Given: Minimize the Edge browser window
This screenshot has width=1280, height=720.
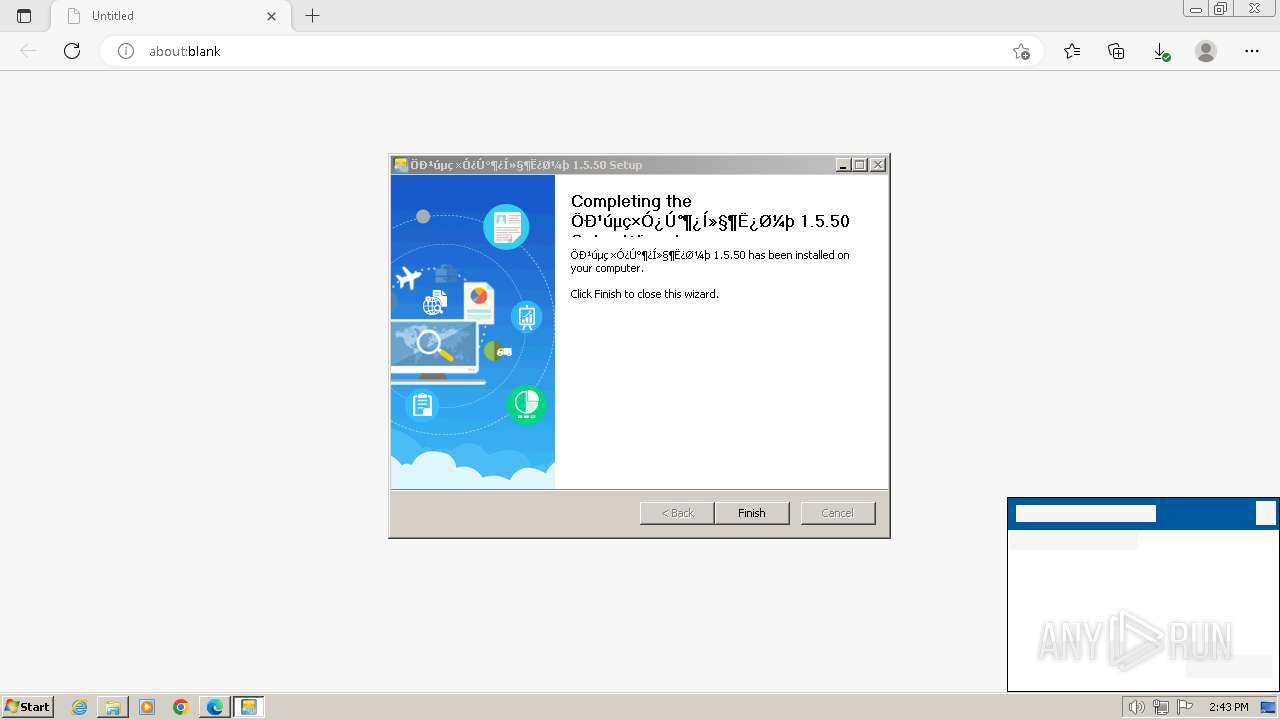Looking at the screenshot, I should [1196, 9].
